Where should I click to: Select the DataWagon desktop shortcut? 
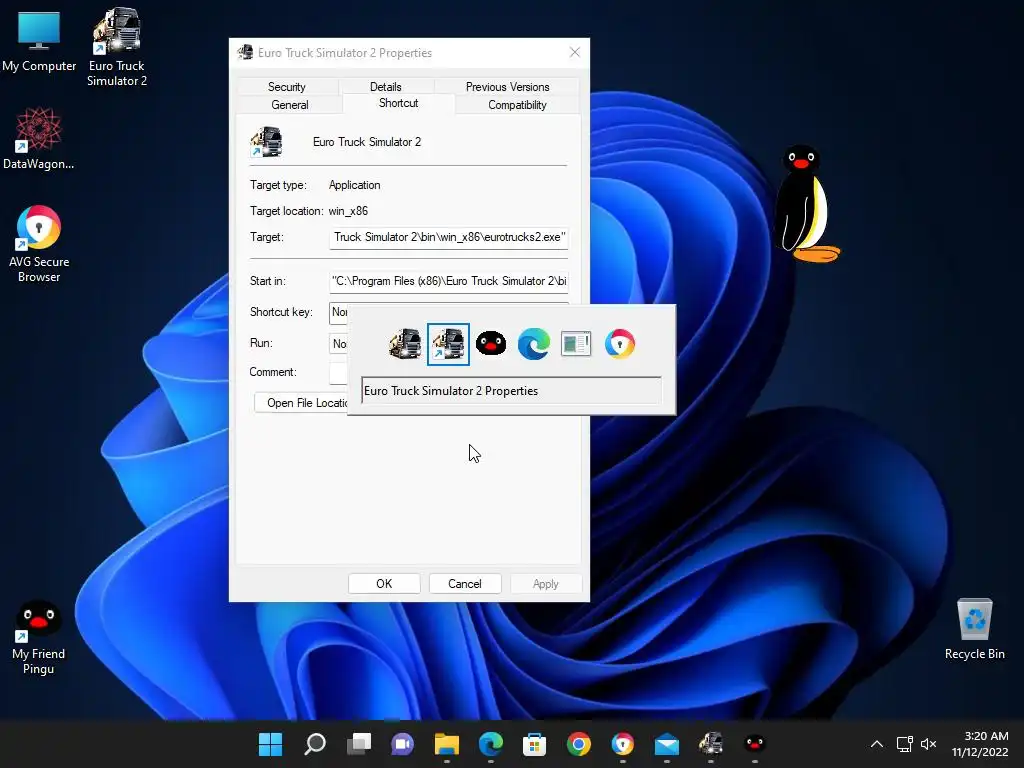(x=39, y=138)
